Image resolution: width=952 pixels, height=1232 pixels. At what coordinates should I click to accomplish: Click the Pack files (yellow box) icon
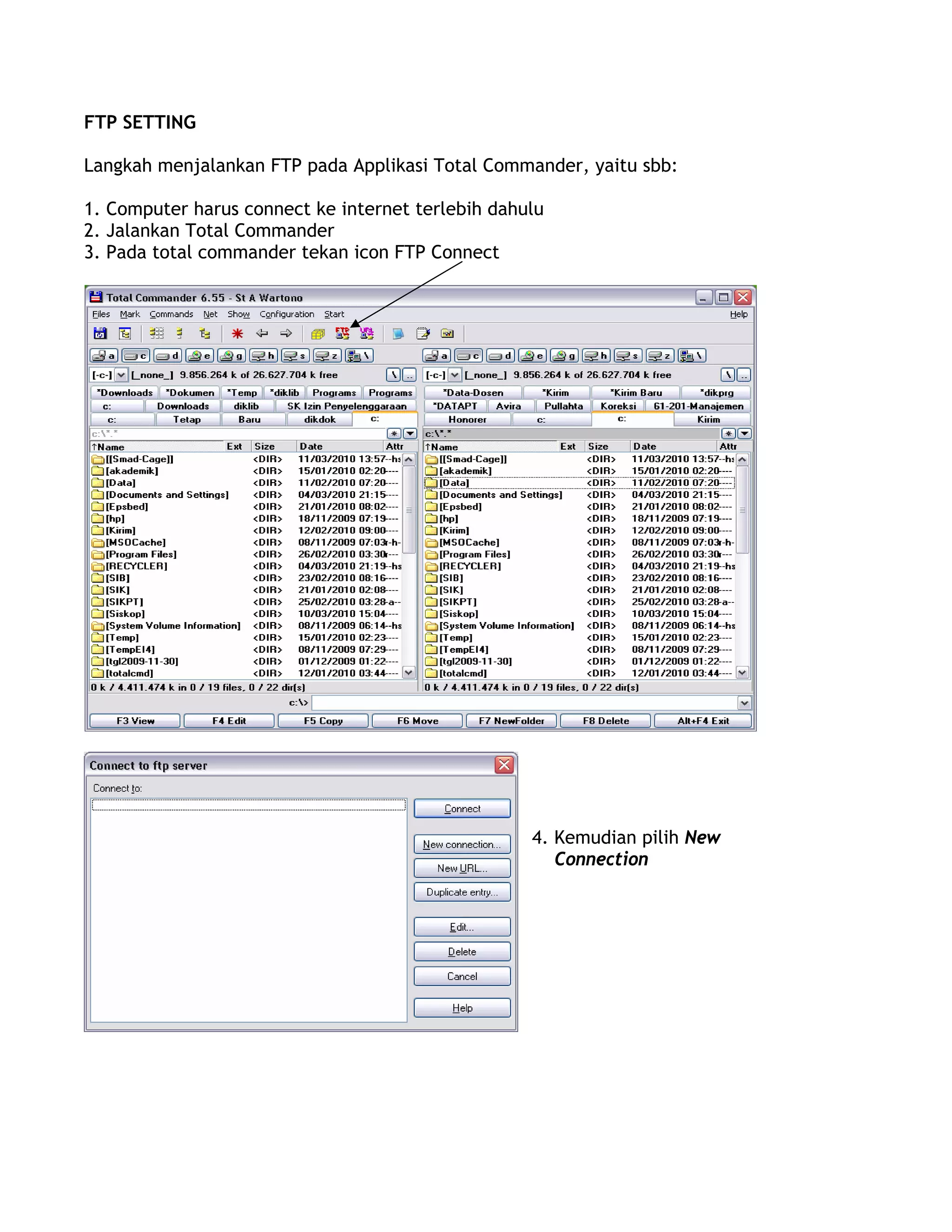[x=317, y=333]
